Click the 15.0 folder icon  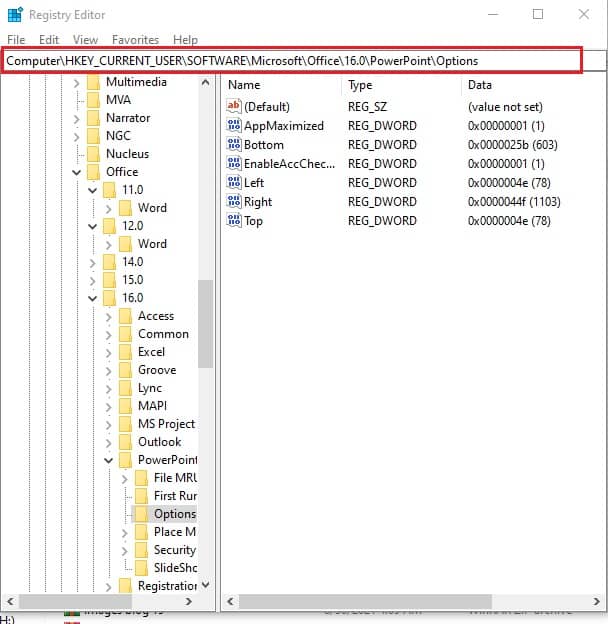coord(109,280)
